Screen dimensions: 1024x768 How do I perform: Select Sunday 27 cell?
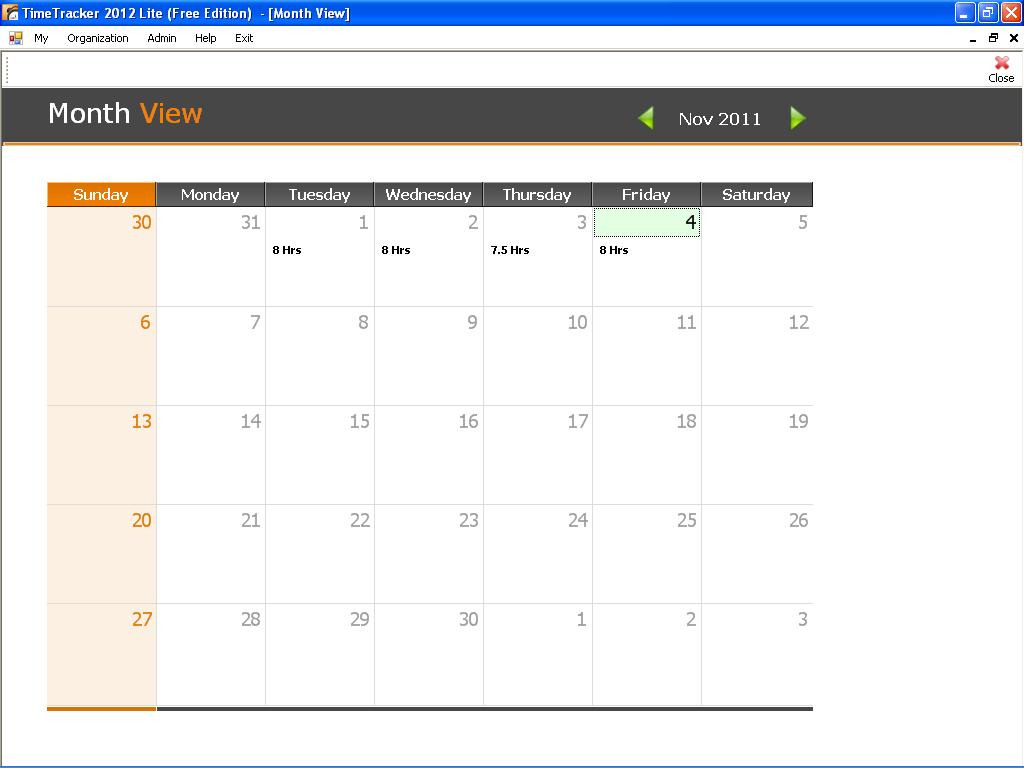point(101,654)
